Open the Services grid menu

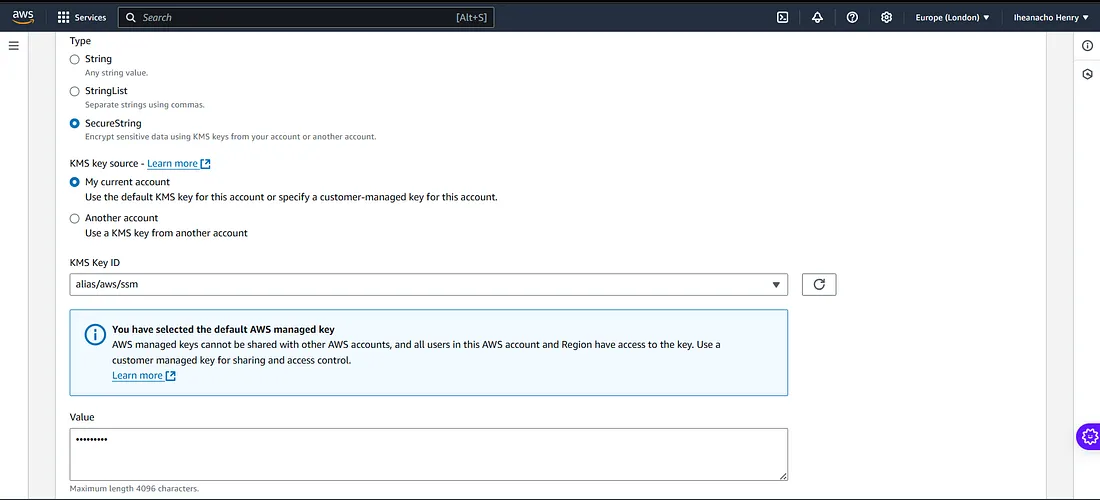tap(63, 18)
